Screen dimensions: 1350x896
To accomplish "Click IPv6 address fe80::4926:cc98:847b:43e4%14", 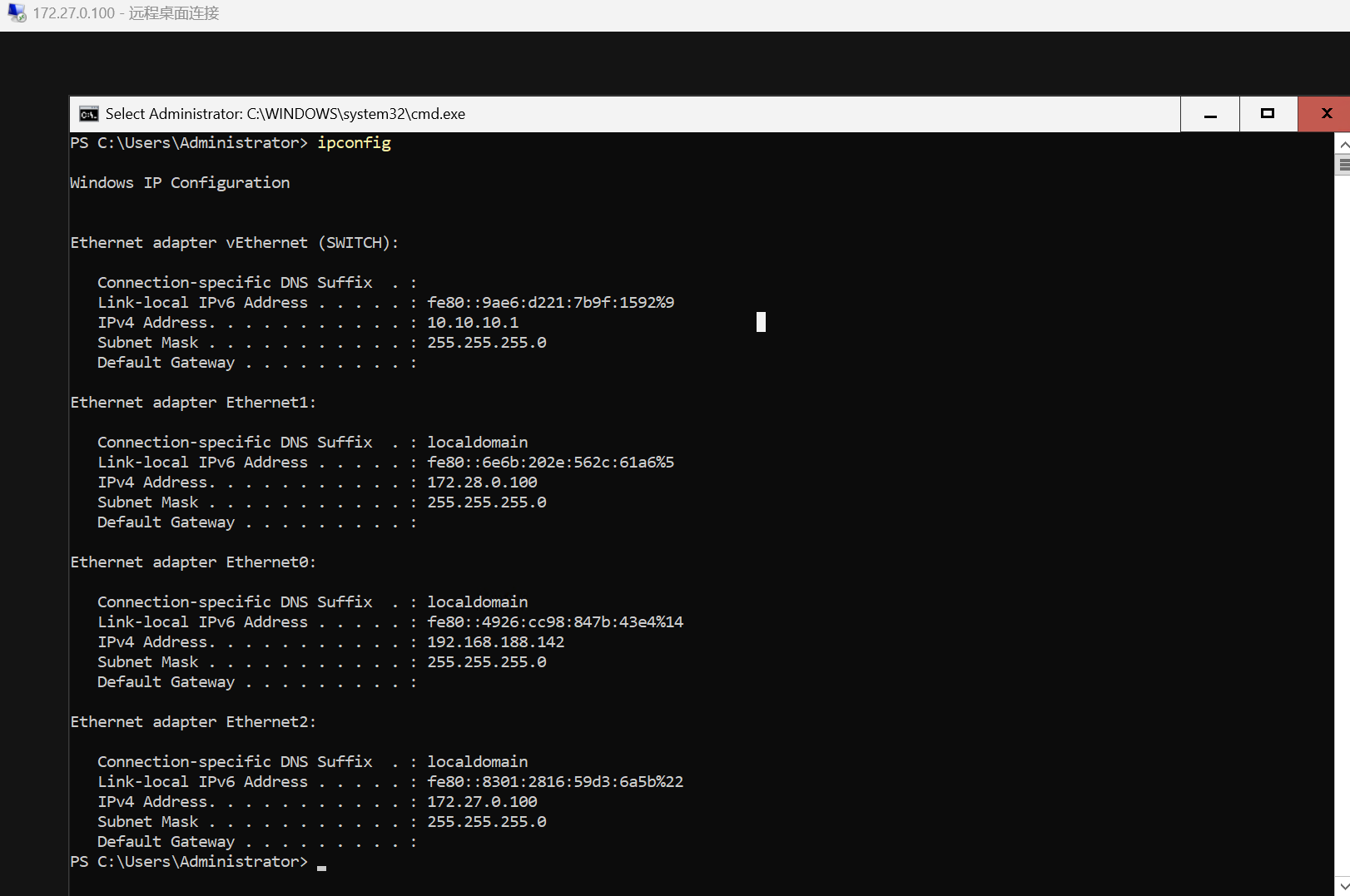I will 555,621.
